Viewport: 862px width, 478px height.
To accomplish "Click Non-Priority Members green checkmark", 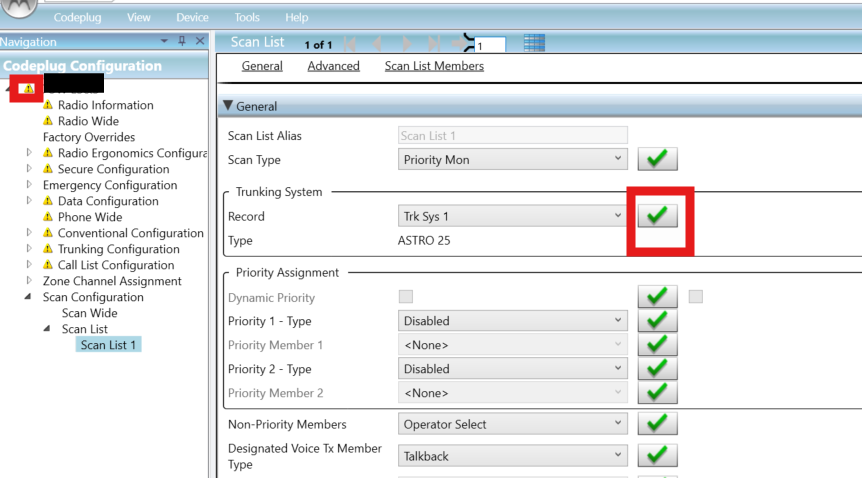I will click(657, 424).
